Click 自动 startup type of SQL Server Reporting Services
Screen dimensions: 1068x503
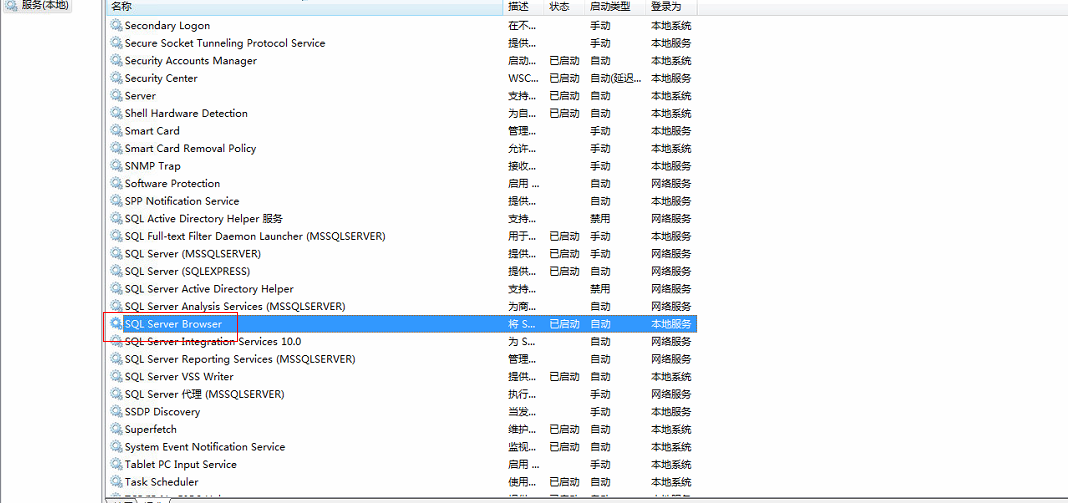(600, 359)
